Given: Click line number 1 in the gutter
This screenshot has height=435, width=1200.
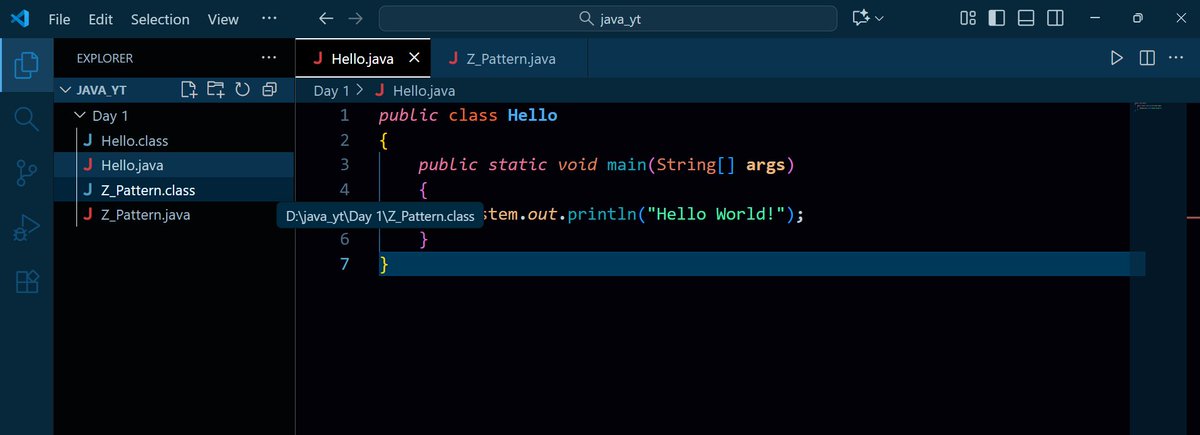Looking at the screenshot, I should pyautogui.click(x=344, y=115).
